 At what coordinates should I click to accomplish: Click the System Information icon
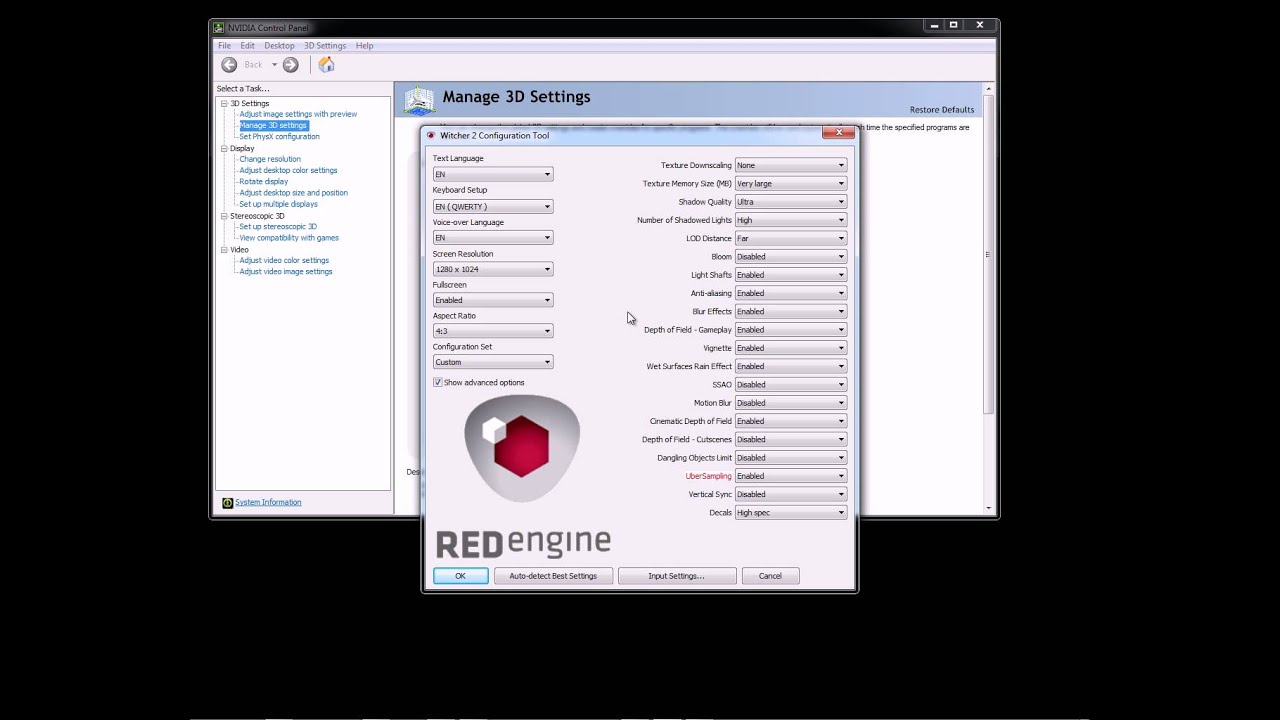point(227,503)
